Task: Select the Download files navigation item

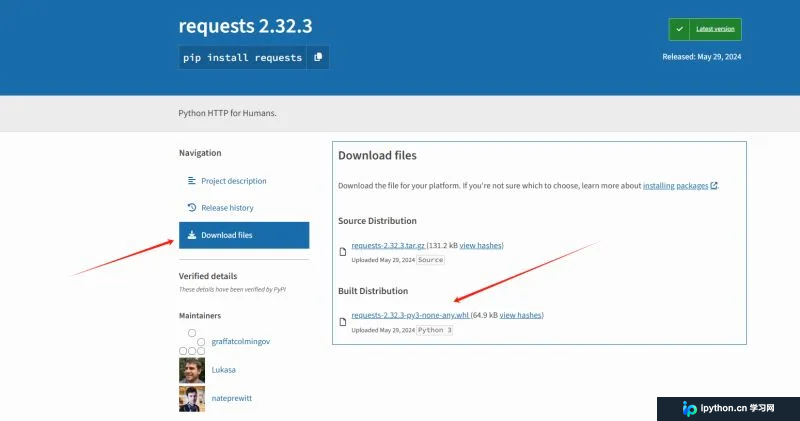Action: click(244, 235)
